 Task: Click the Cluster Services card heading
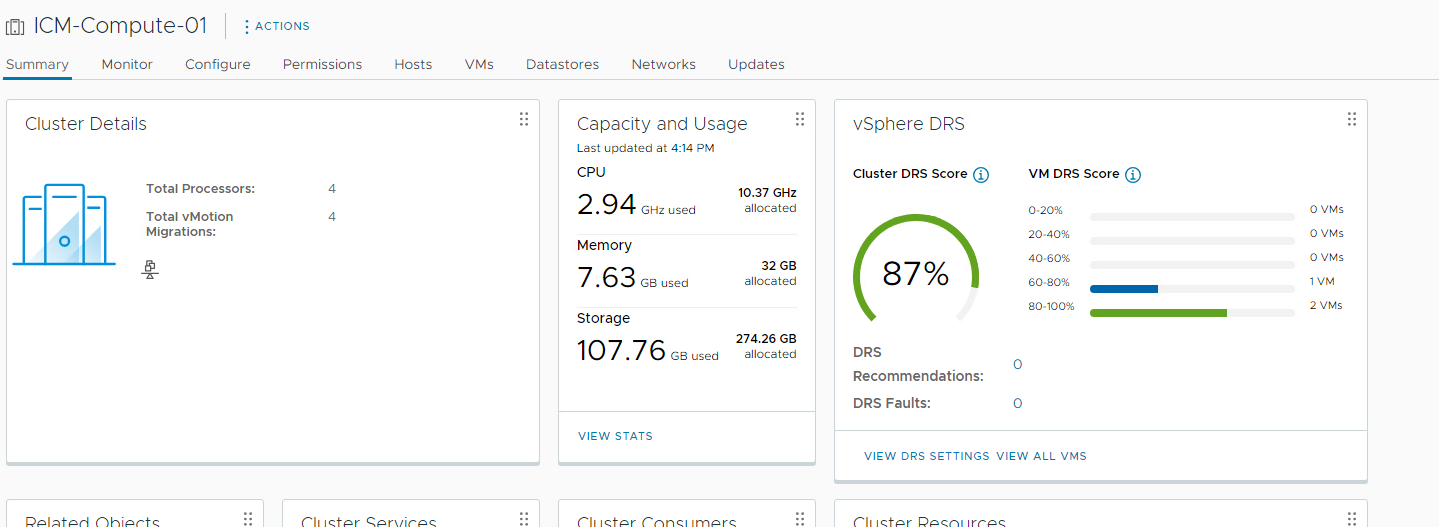pos(369,520)
